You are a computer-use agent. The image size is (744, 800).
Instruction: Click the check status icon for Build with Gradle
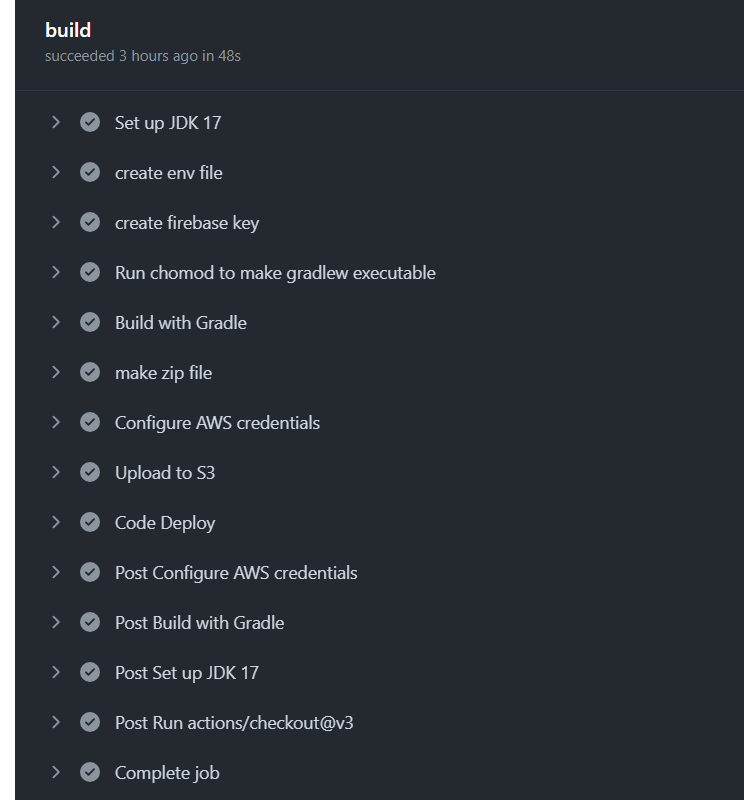pyautogui.click(x=90, y=322)
